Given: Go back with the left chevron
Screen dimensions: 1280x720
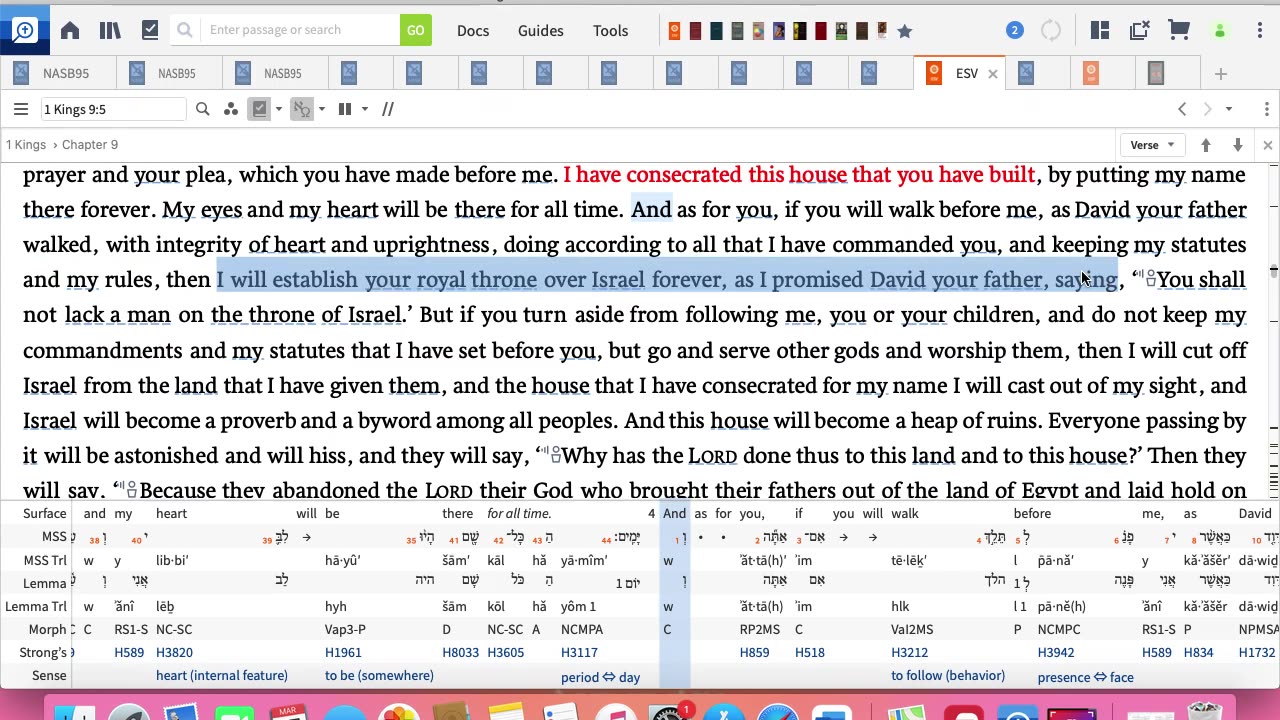Looking at the screenshot, I should click(1182, 109).
